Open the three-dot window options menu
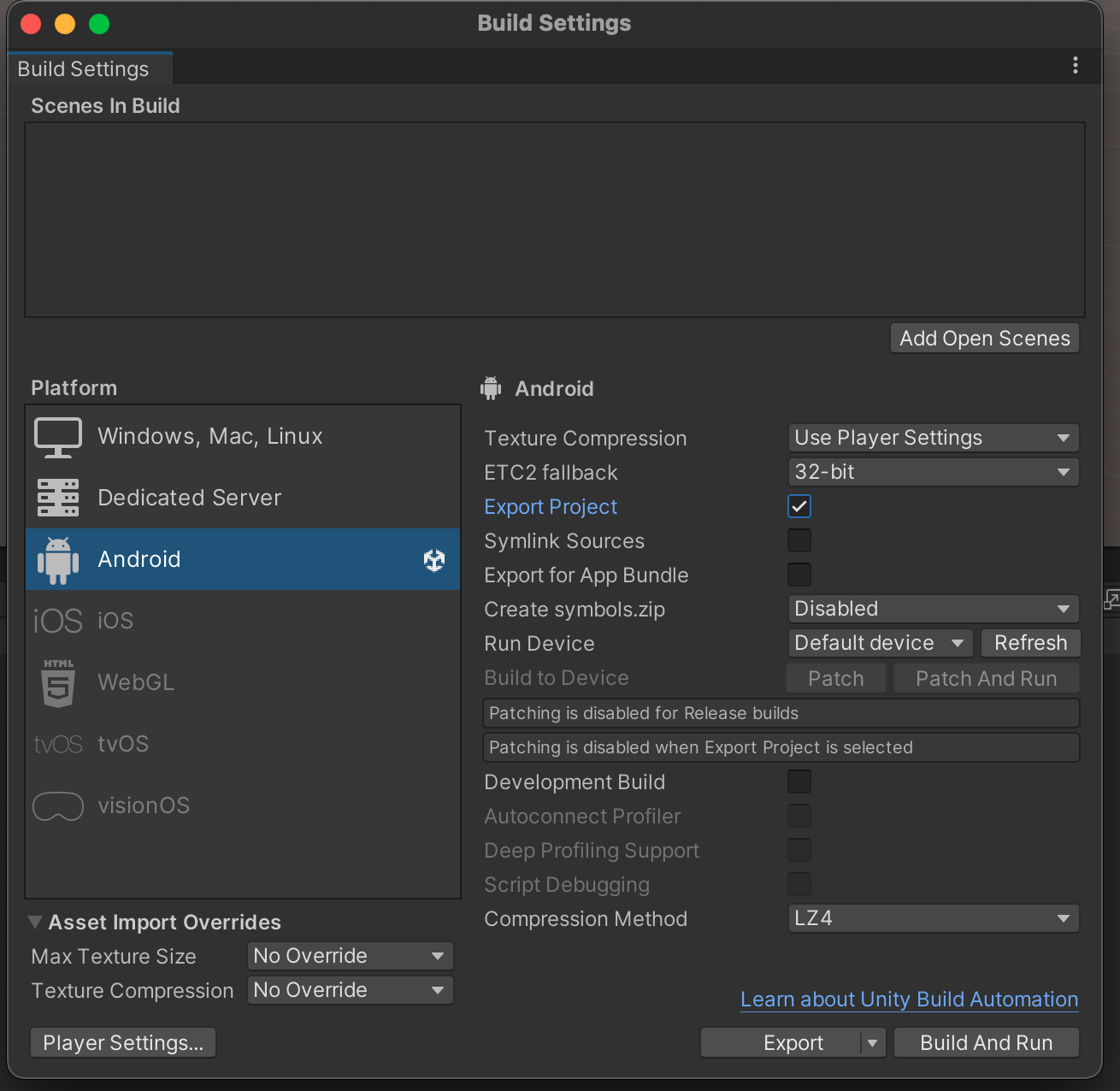Screen dimensions: 1120x1091 click(1075, 66)
